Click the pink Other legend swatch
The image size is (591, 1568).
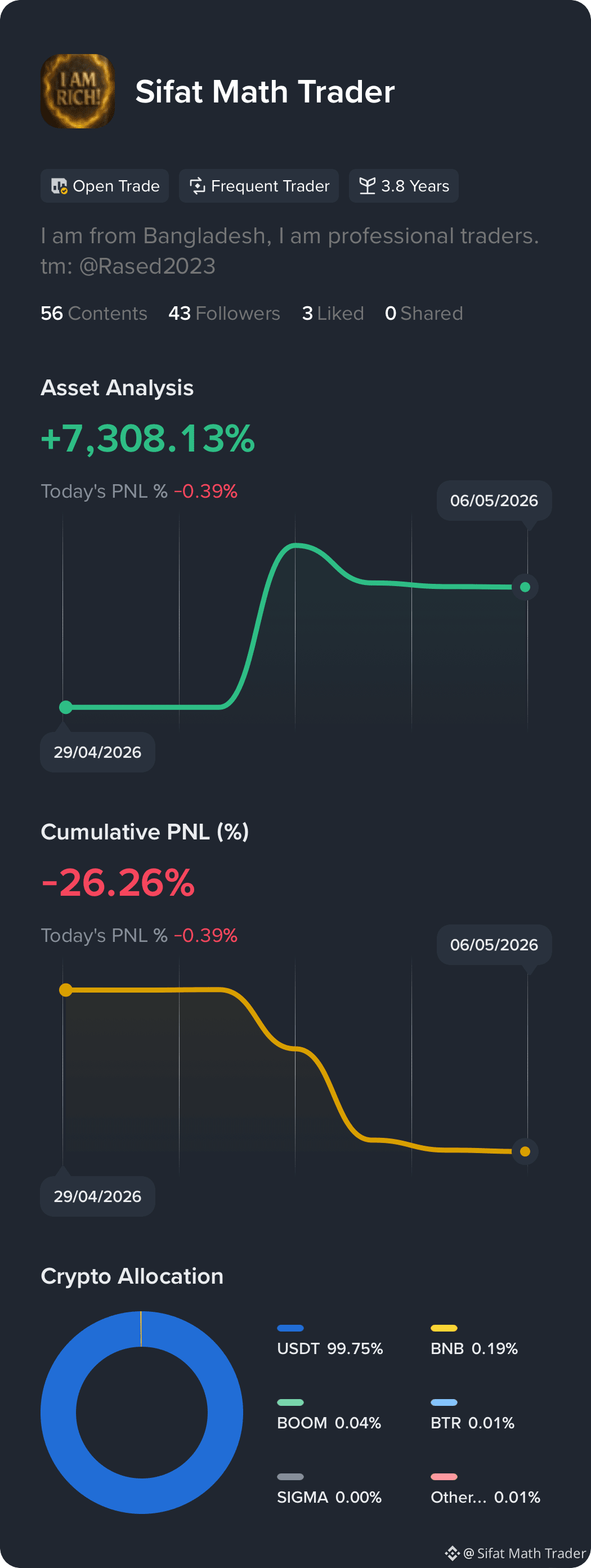tap(444, 1477)
